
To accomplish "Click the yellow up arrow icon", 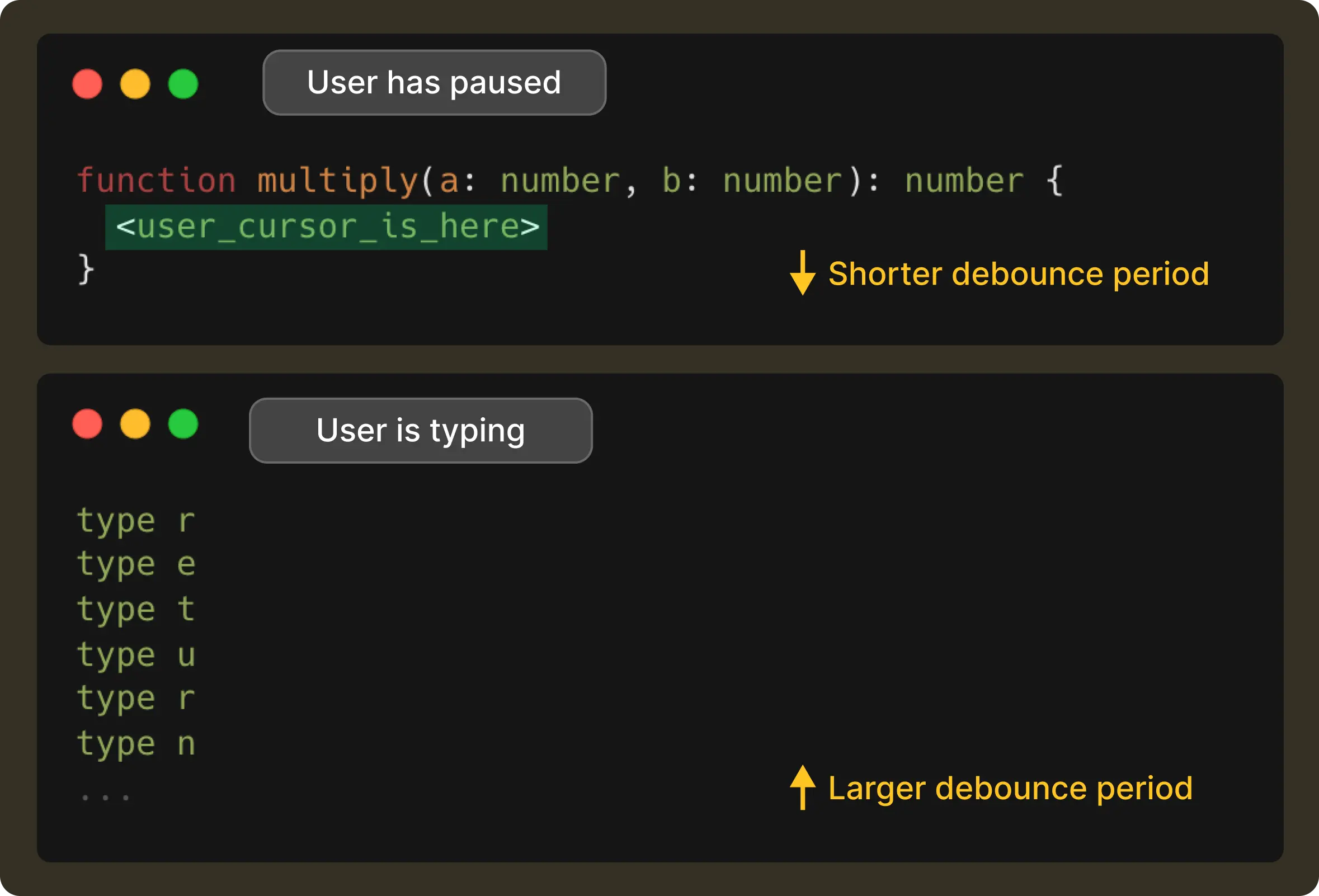I will coord(803,787).
